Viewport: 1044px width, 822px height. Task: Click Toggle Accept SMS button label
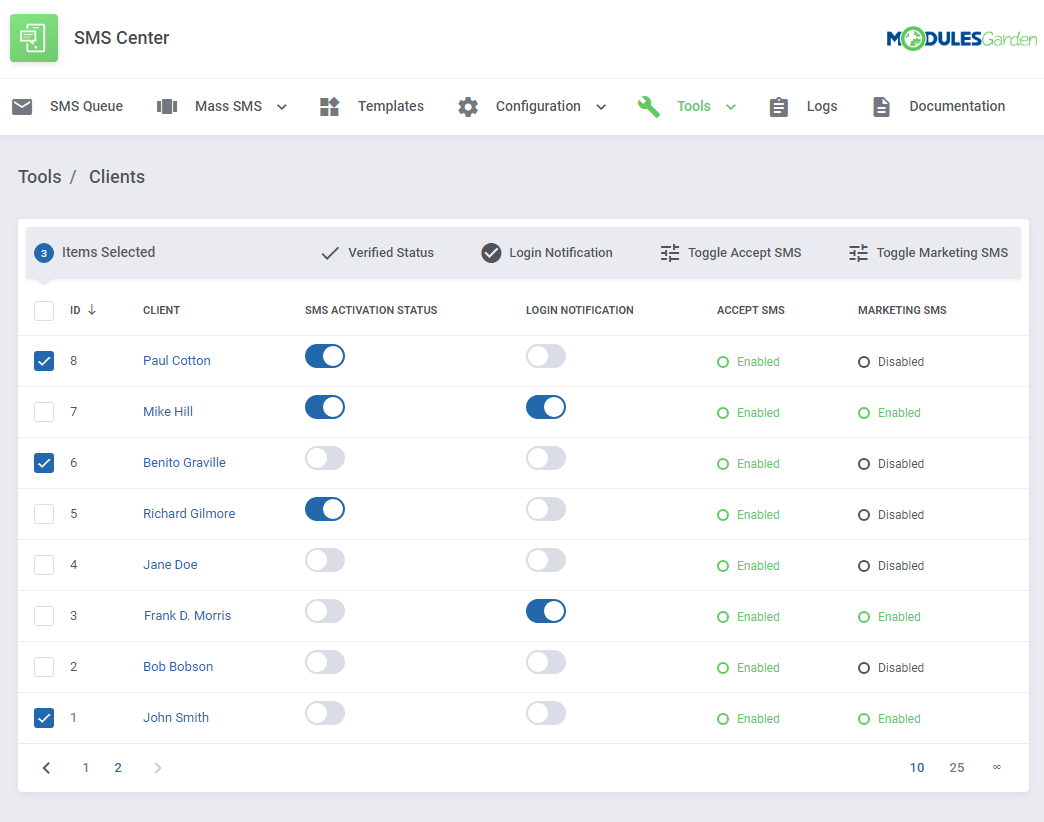744,253
